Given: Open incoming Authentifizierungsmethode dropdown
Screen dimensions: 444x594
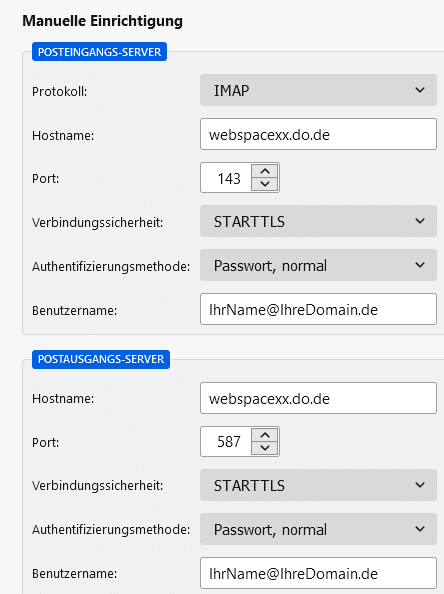Looking at the screenshot, I should point(318,265).
